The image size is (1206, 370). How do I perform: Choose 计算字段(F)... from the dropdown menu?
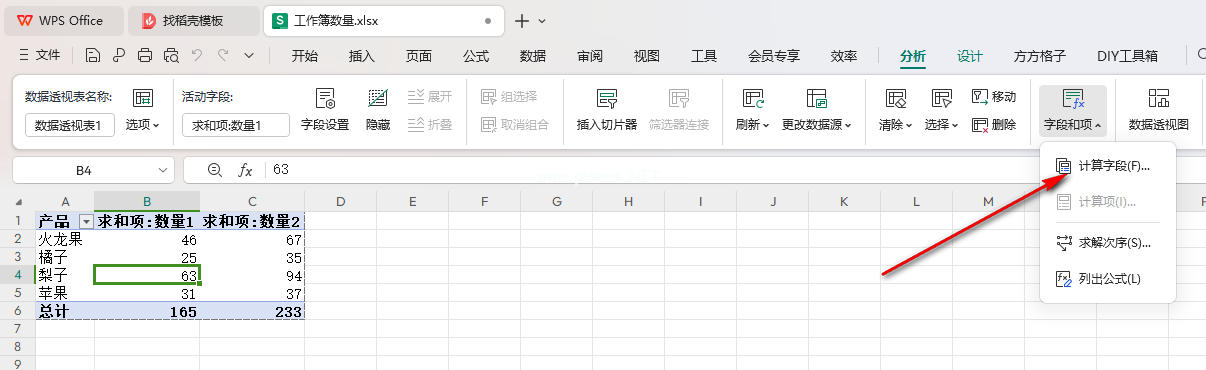point(1108,165)
